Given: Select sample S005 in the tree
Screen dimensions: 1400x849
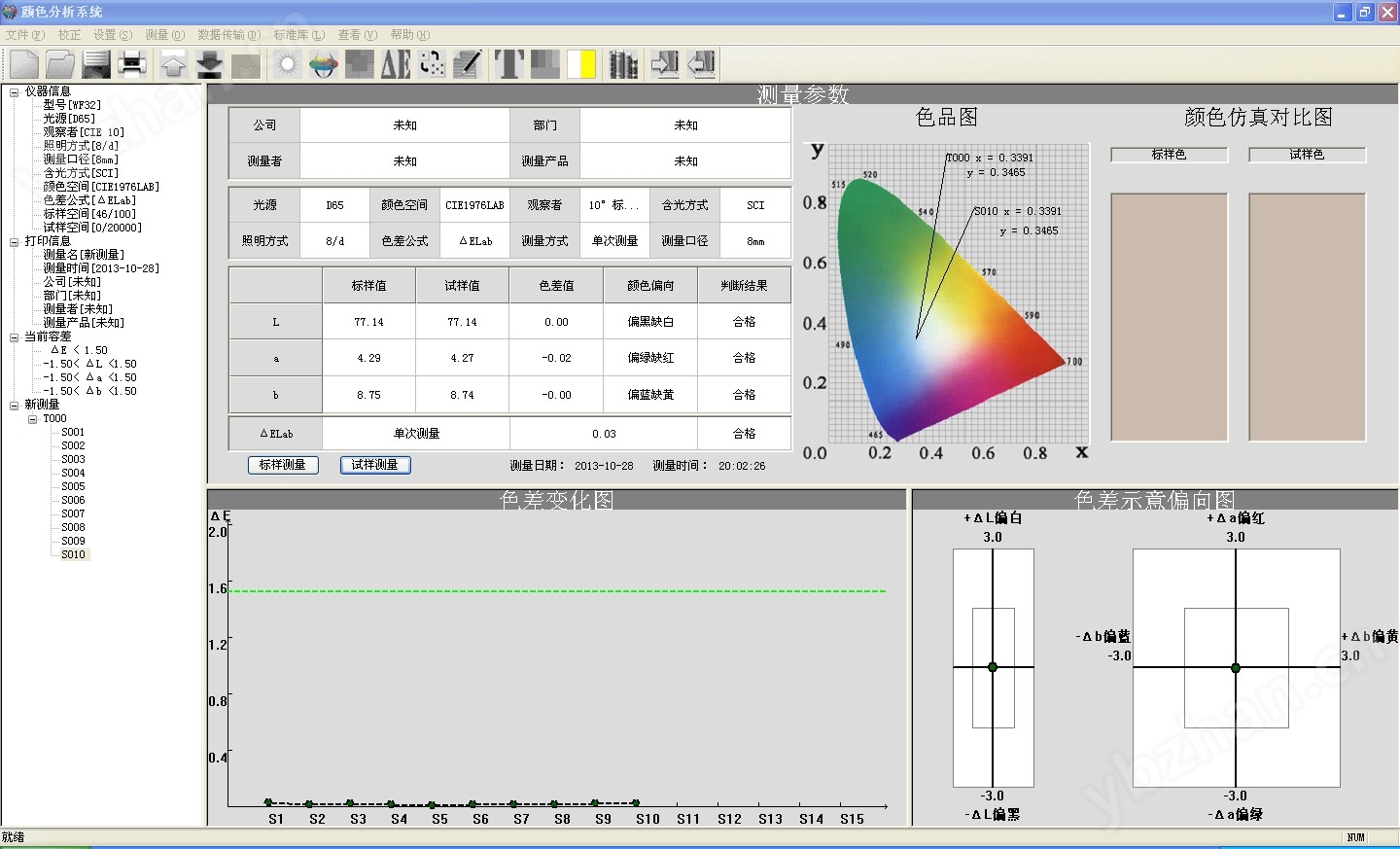Looking at the screenshot, I should 73,486.
